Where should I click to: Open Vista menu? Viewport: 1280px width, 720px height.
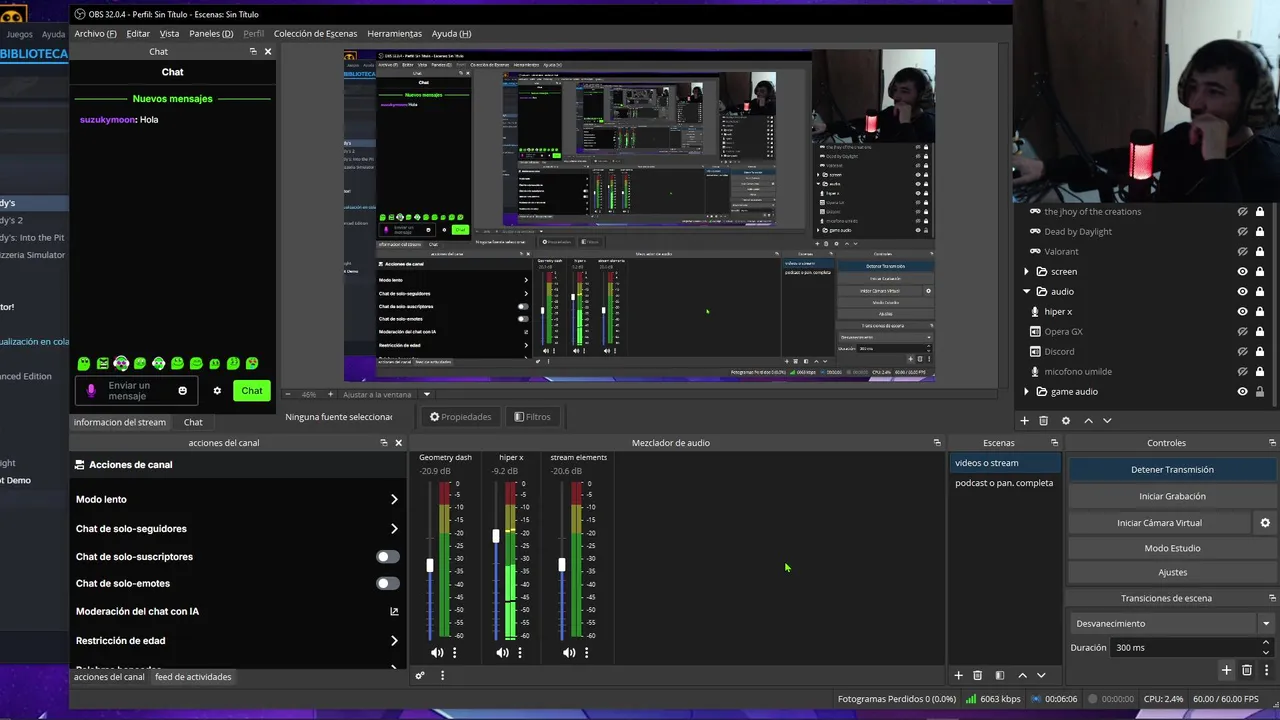tap(169, 33)
